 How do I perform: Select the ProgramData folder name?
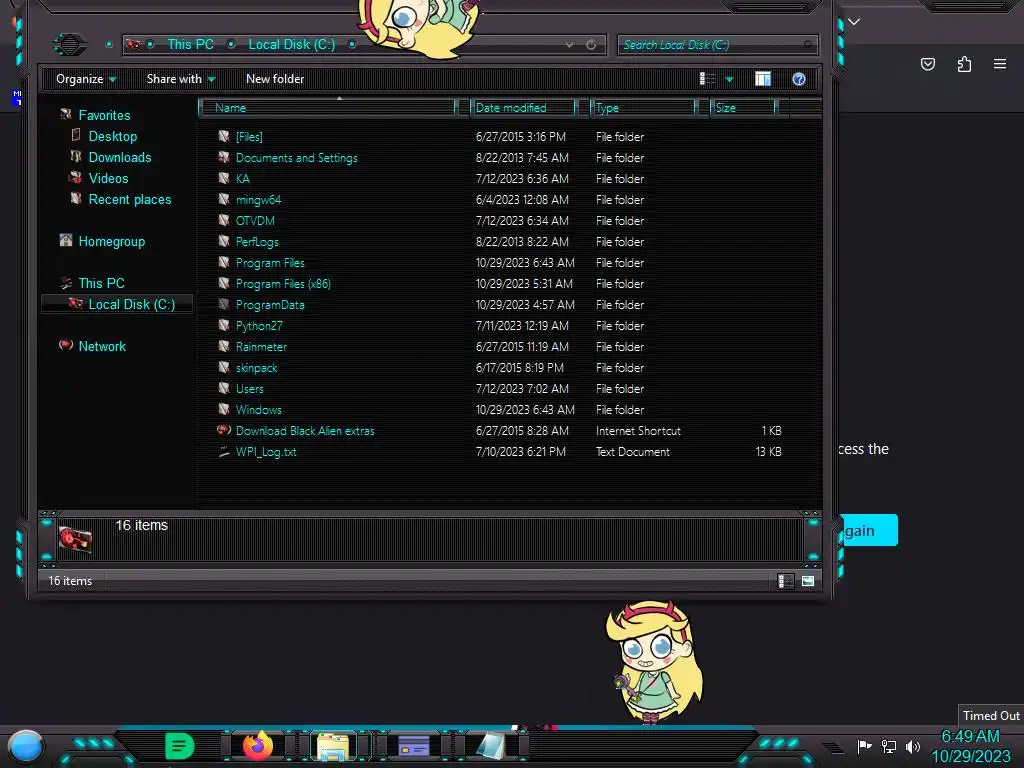[270, 305]
